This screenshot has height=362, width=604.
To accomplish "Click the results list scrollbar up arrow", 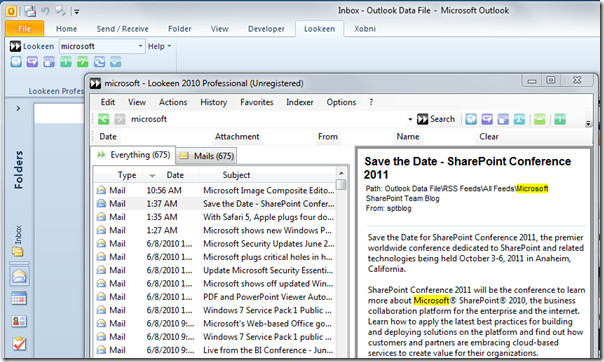I will pos(341,172).
